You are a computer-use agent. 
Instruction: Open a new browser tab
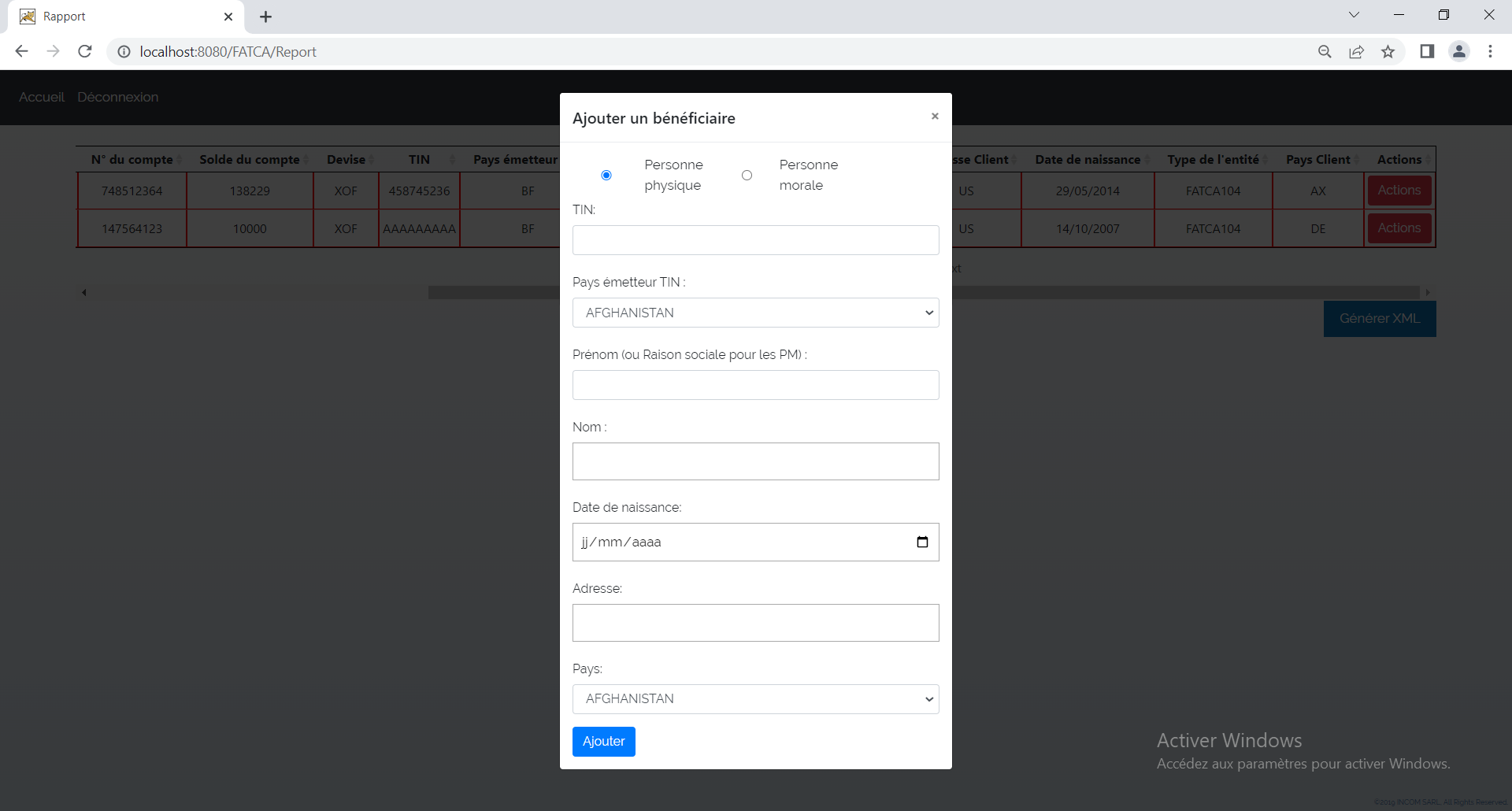[x=265, y=17]
